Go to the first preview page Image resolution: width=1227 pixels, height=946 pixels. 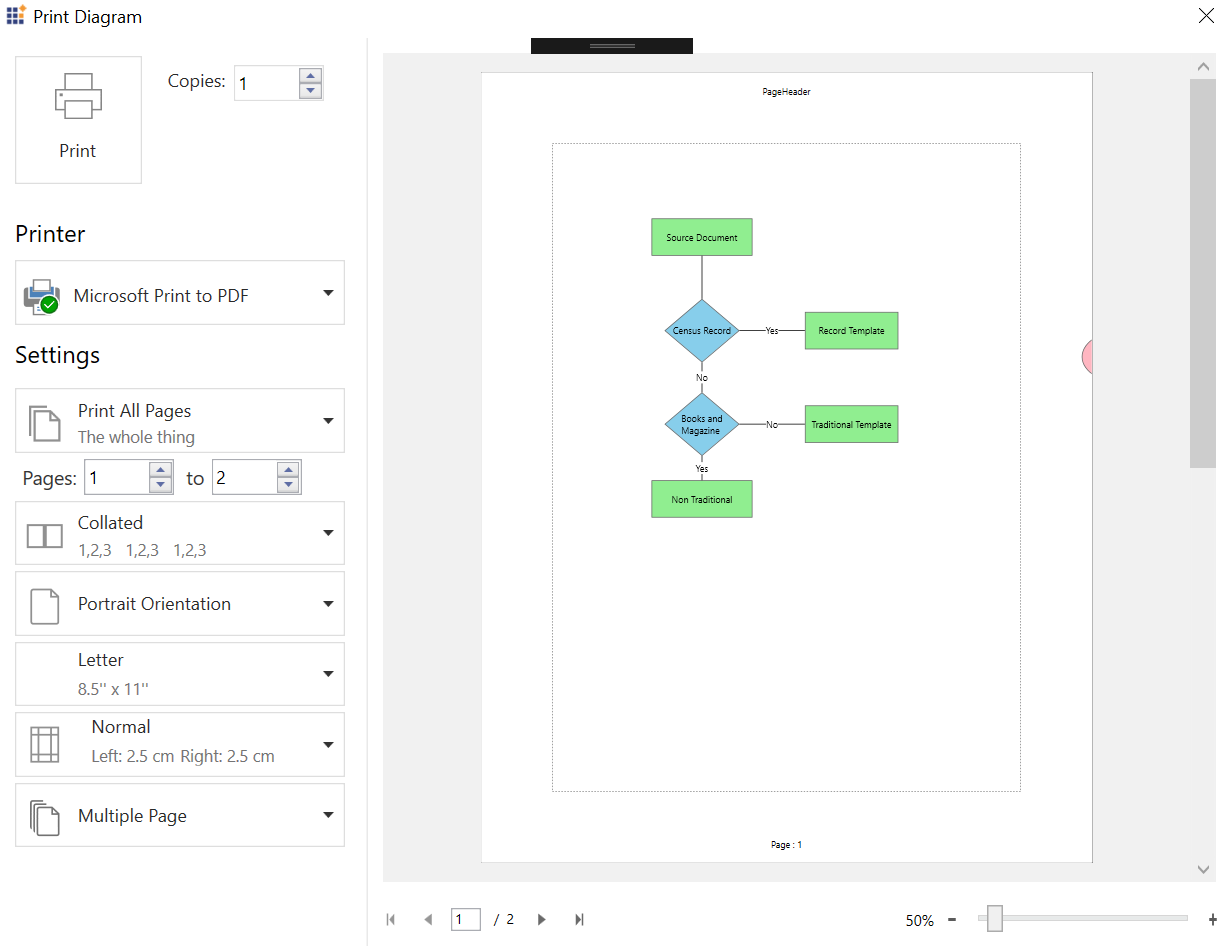391,919
